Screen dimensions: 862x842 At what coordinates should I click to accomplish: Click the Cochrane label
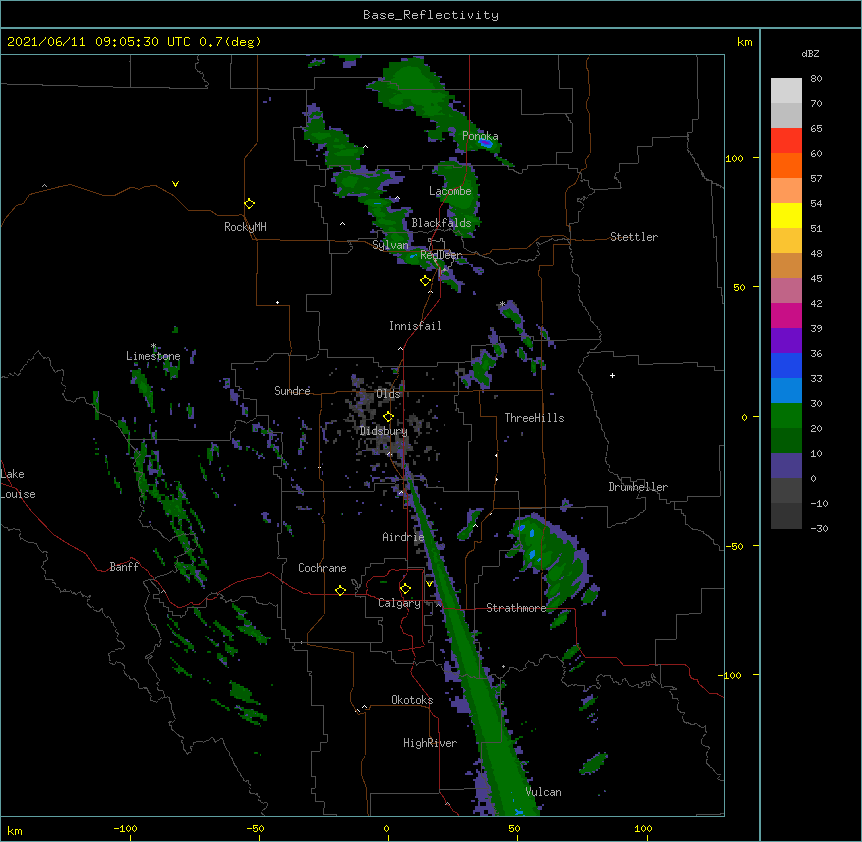pyautogui.click(x=322, y=568)
